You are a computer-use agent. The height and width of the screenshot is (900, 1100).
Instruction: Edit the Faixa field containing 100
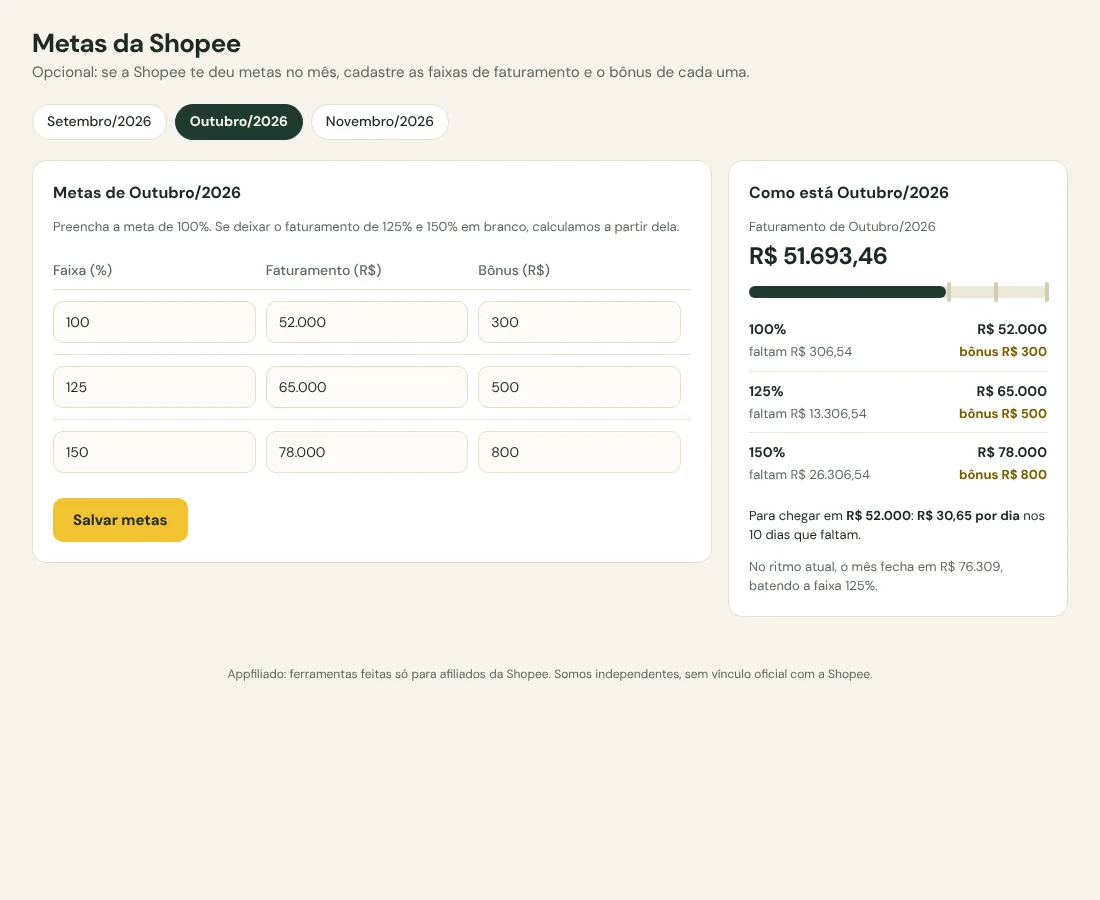154,322
